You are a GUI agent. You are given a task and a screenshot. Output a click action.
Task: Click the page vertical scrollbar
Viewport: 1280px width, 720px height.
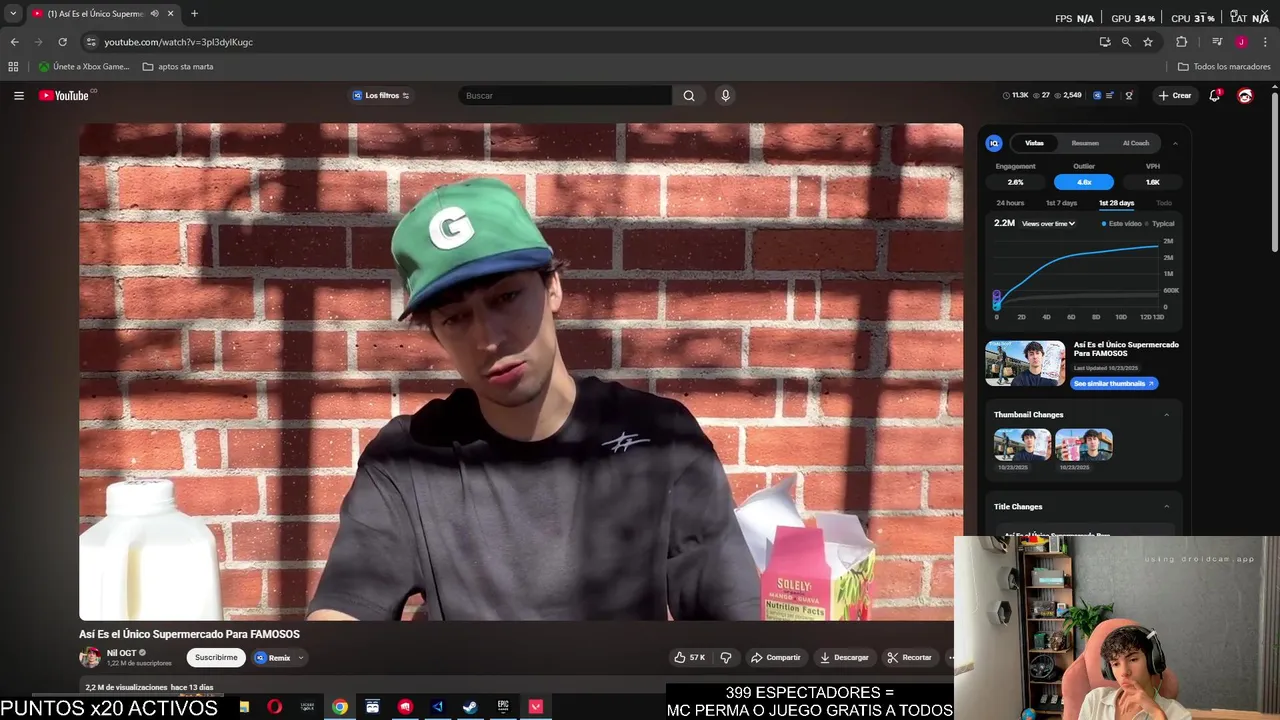(x=1275, y=170)
